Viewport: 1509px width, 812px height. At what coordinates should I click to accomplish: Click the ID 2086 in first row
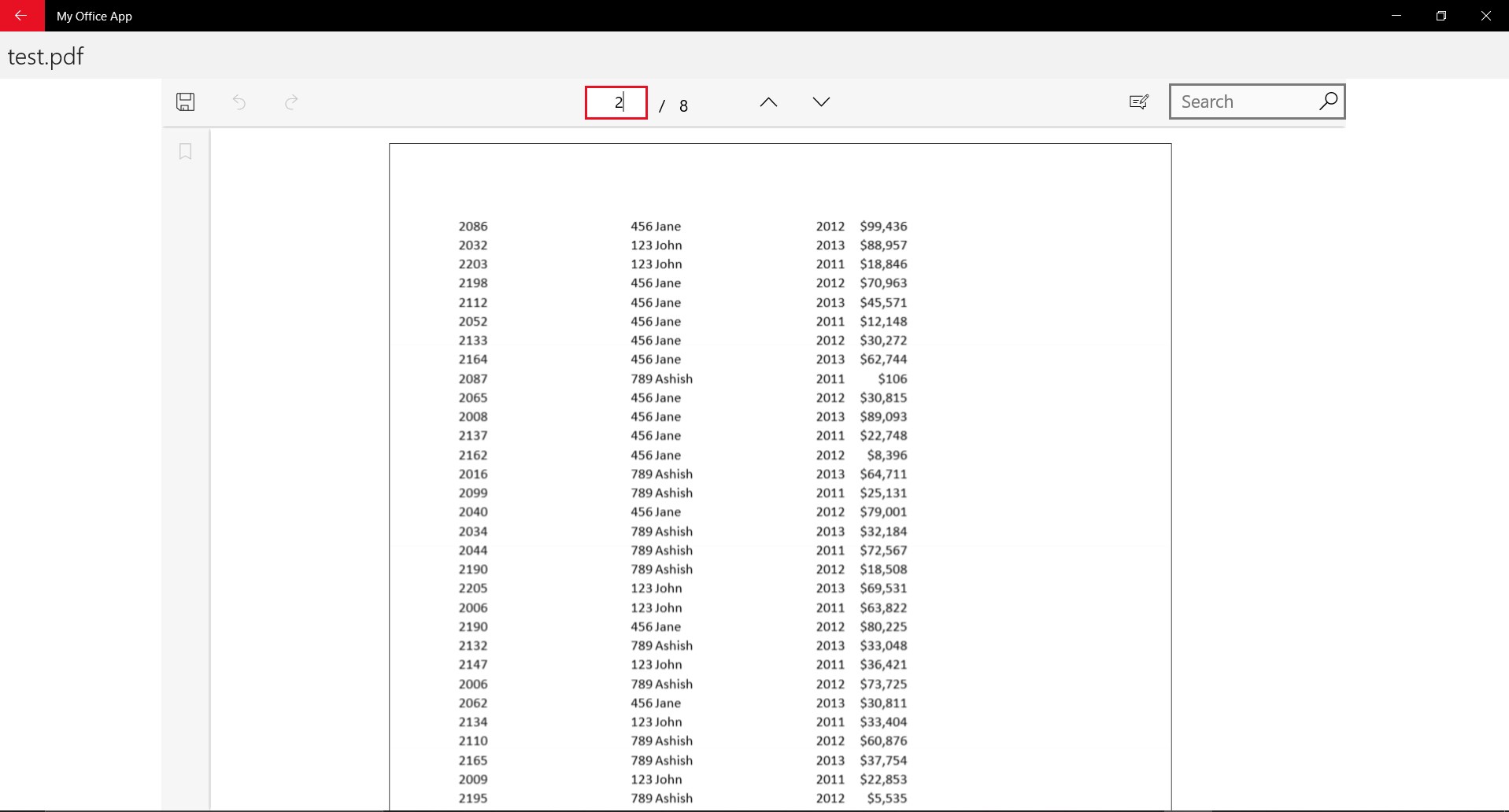click(473, 226)
